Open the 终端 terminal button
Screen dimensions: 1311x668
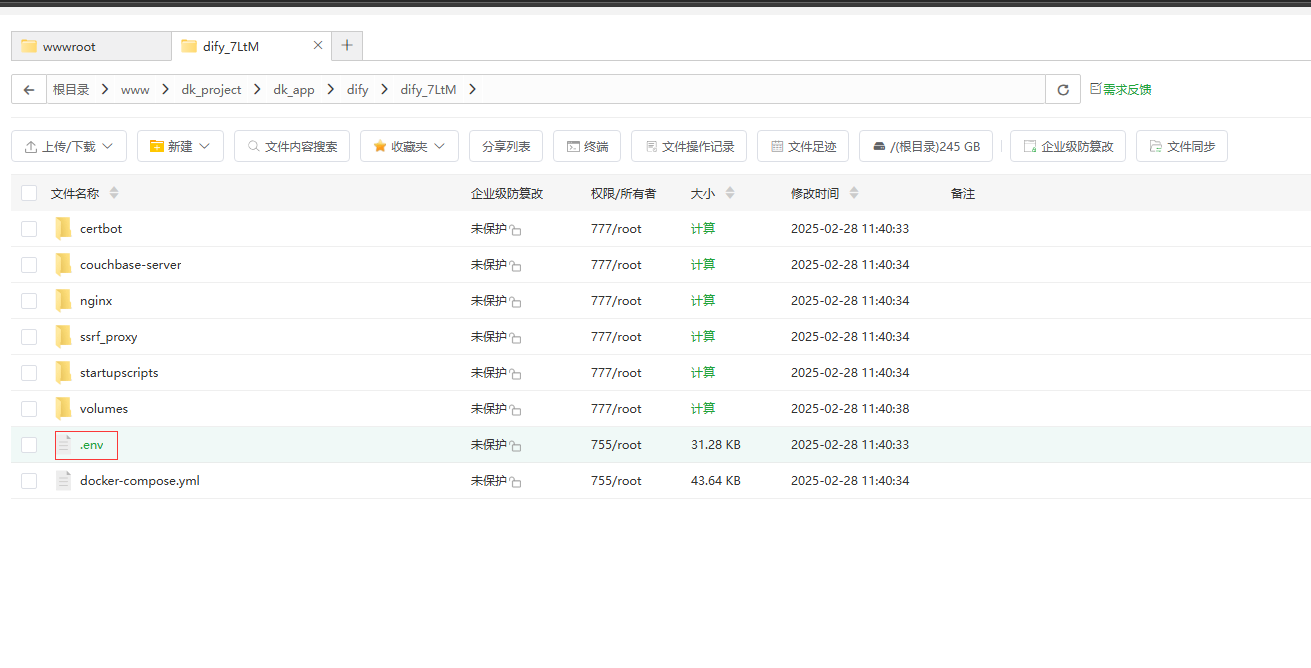pyautogui.click(x=587, y=146)
